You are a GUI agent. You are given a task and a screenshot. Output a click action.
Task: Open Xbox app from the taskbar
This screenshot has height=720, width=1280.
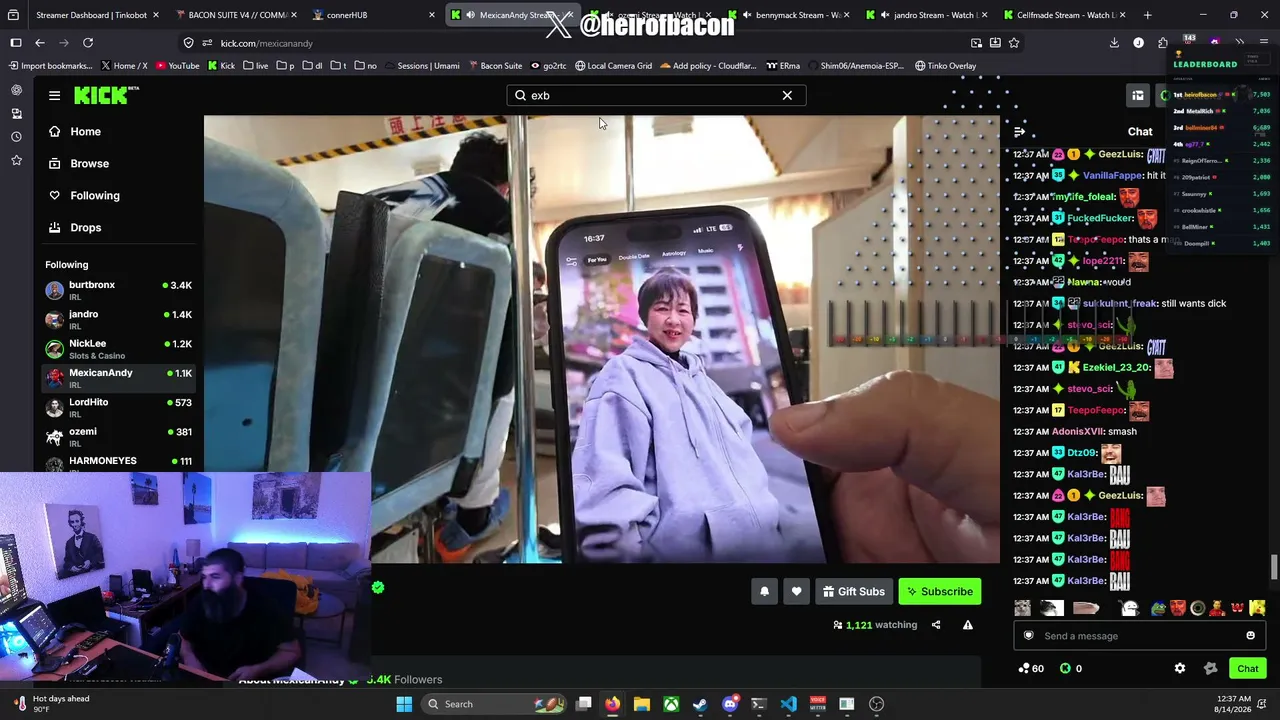click(671, 704)
